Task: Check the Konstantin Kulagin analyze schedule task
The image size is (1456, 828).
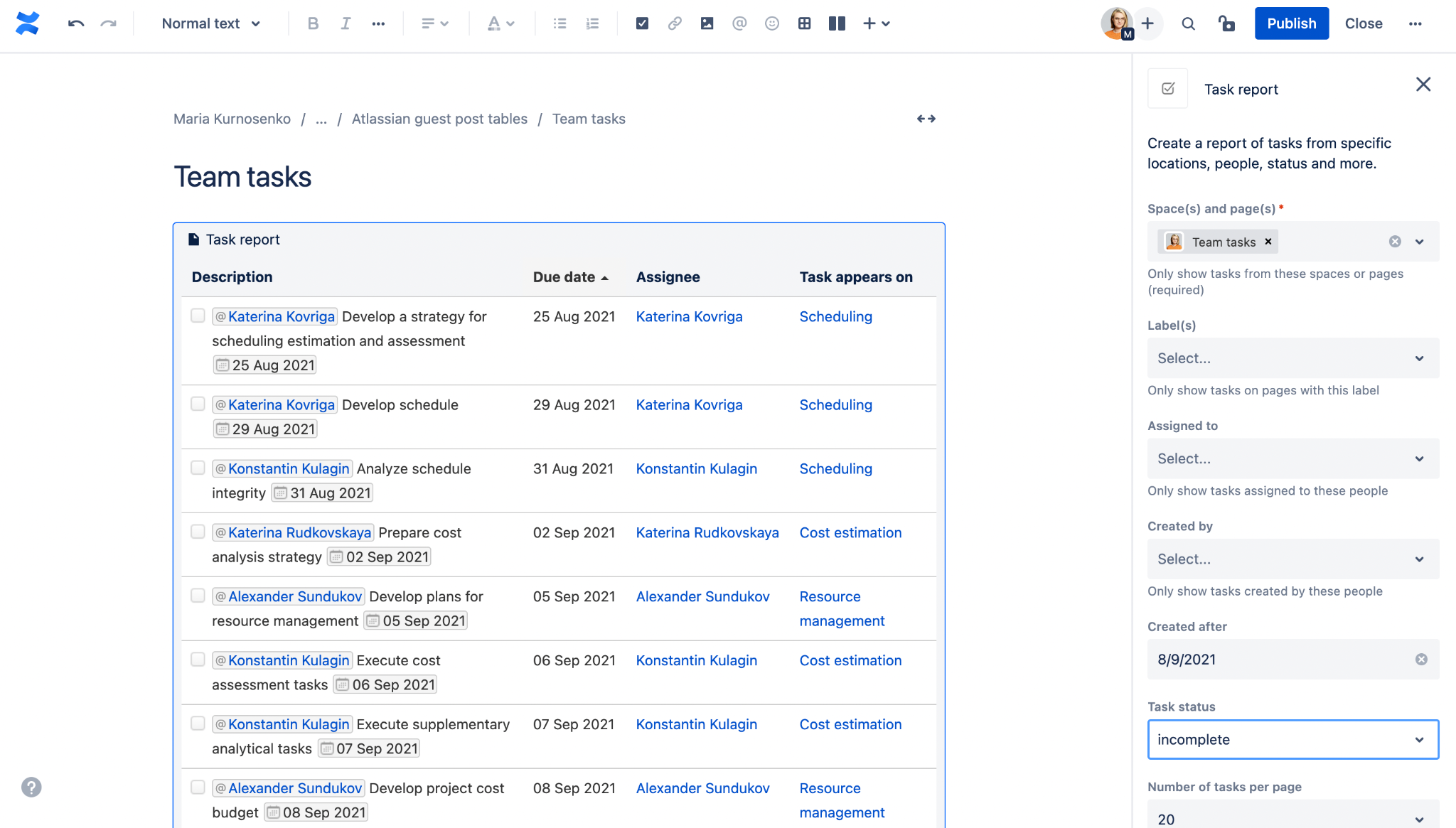Action: coord(197,467)
